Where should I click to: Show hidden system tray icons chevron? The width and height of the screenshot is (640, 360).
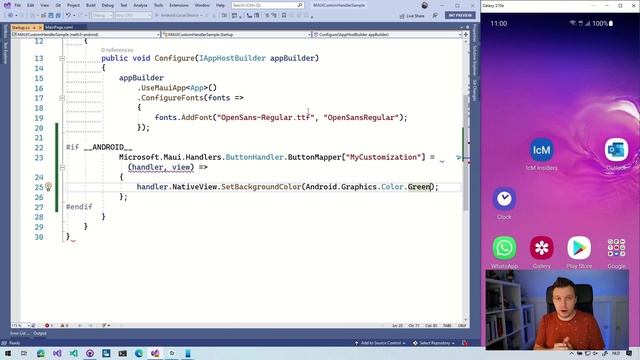[571, 353]
